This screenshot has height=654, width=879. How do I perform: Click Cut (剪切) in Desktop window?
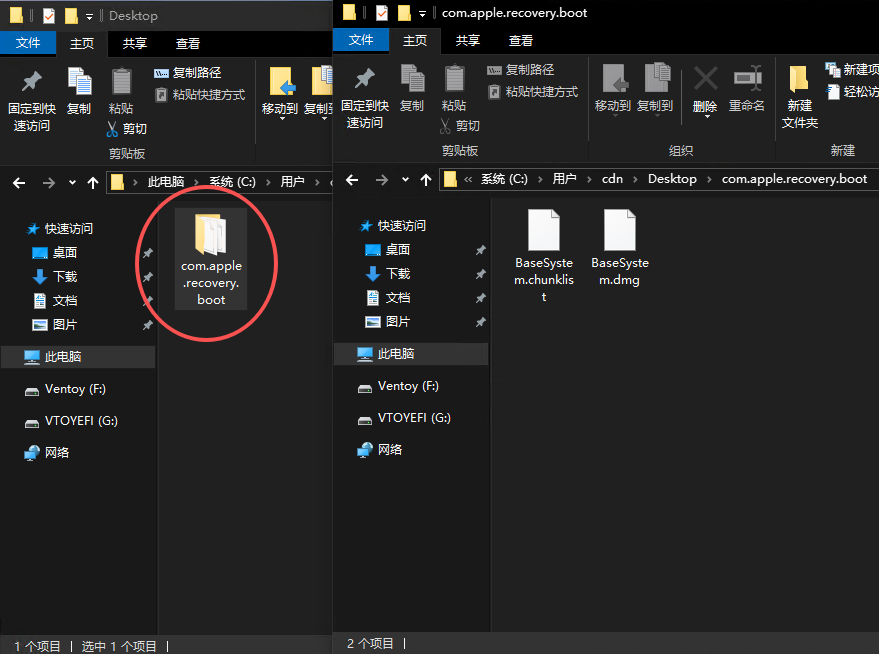(127, 129)
